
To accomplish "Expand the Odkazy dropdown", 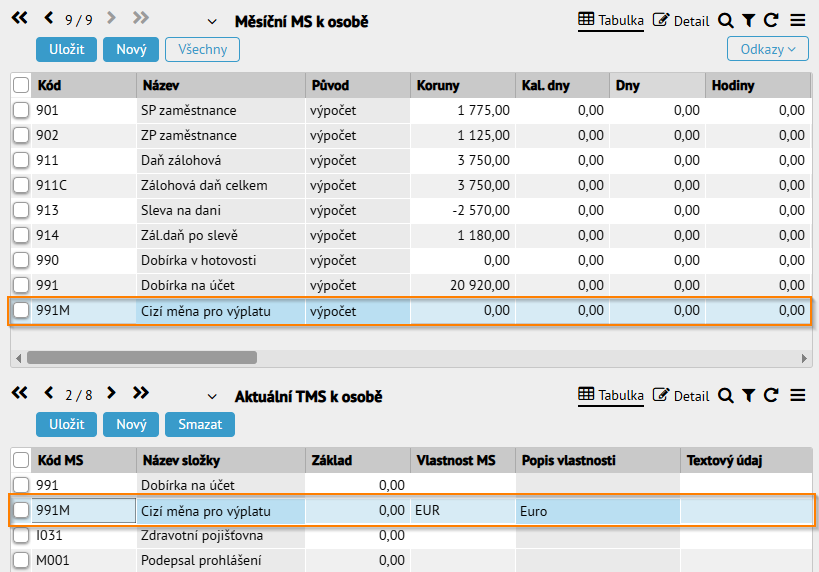I will 768,49.
